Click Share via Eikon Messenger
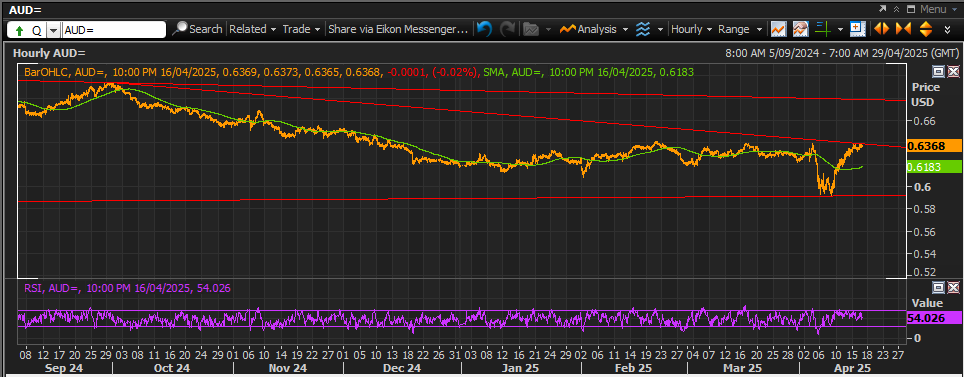This screenshot has height=377, width=964. coord(398,29)
